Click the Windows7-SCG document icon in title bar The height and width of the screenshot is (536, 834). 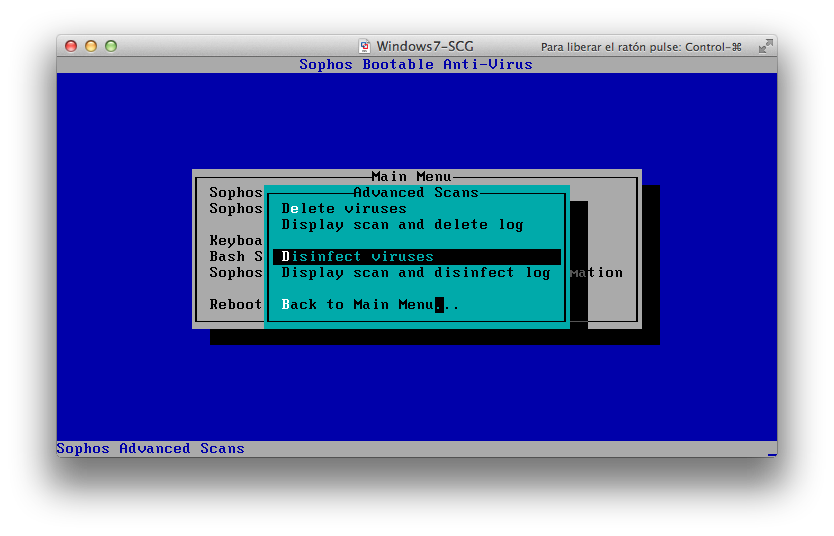coord(364,46)
